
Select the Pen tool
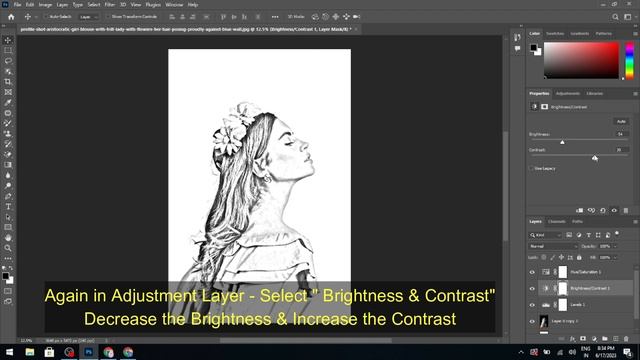(8, 196)
